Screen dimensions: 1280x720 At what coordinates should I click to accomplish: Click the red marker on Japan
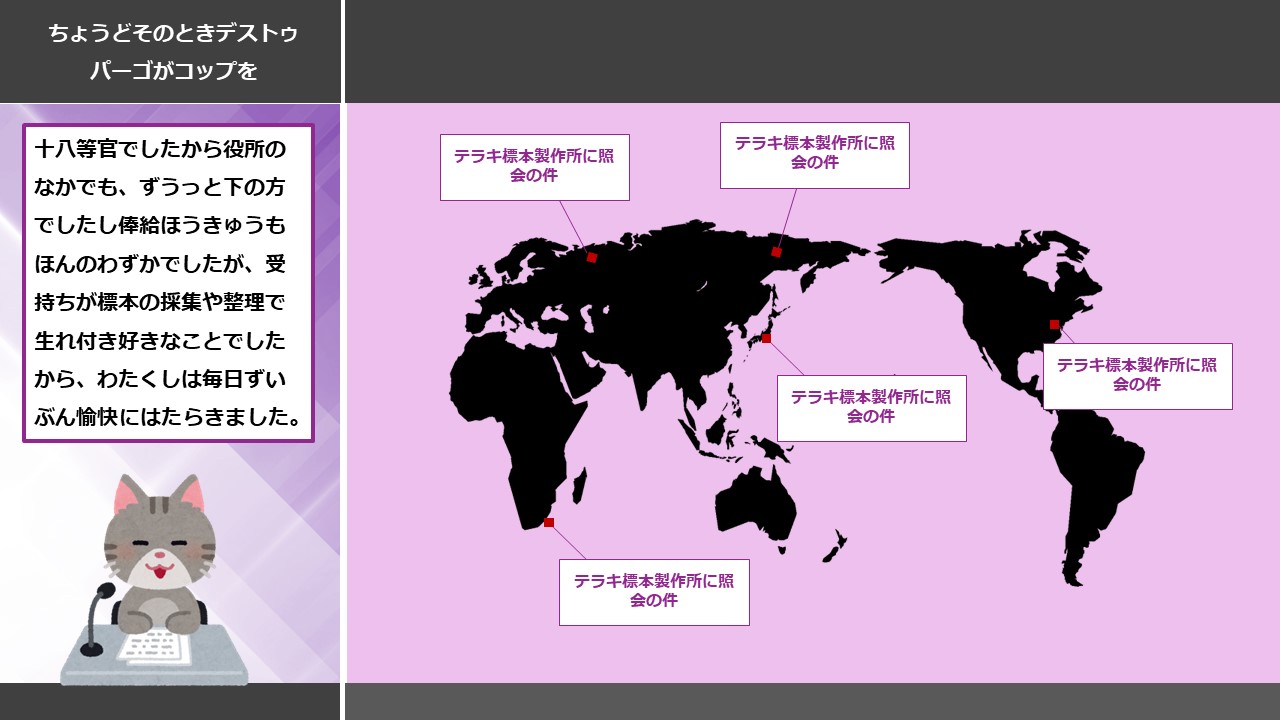tap(766, 338)
